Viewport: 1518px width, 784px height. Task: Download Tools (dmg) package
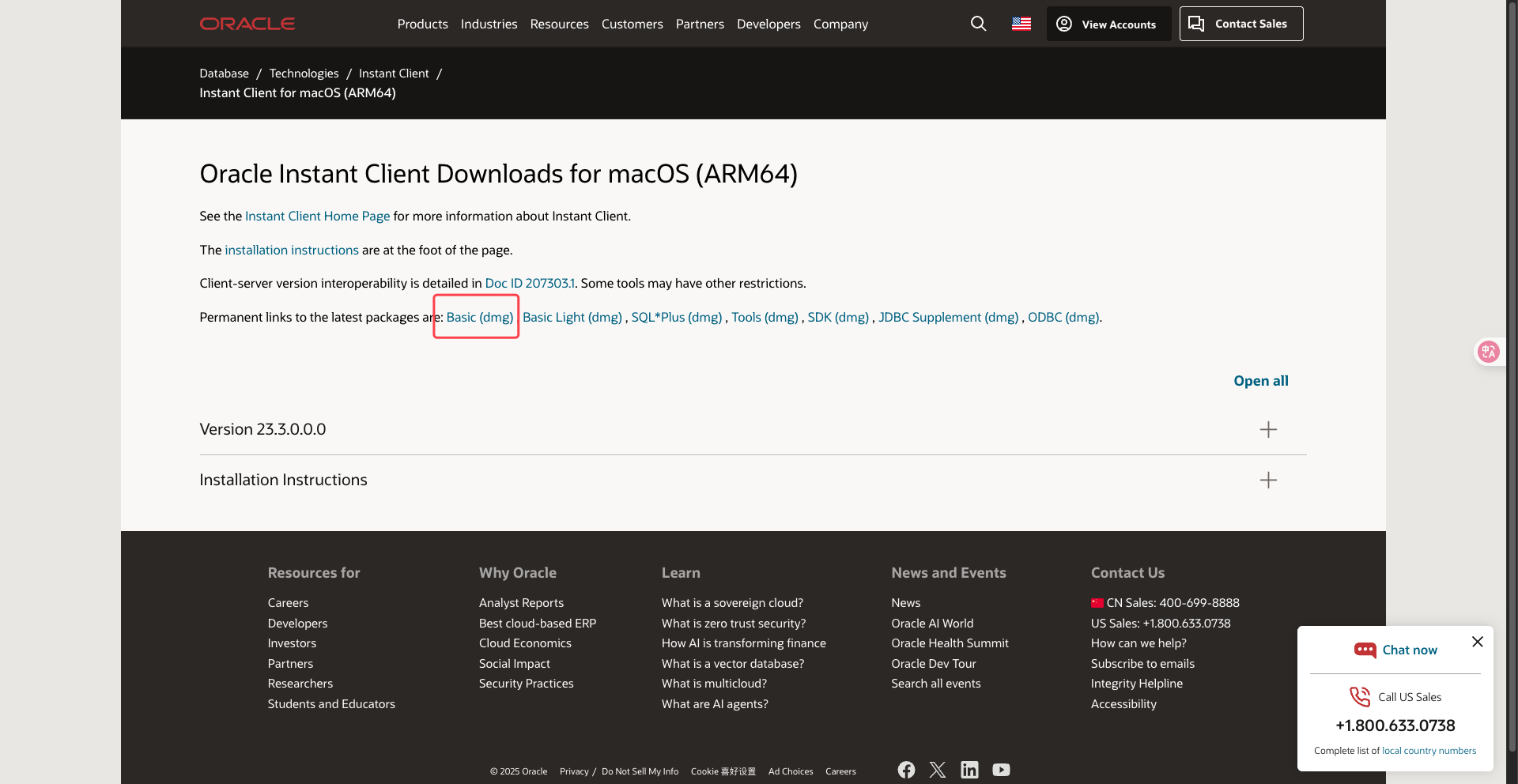[x=765, y=318]
